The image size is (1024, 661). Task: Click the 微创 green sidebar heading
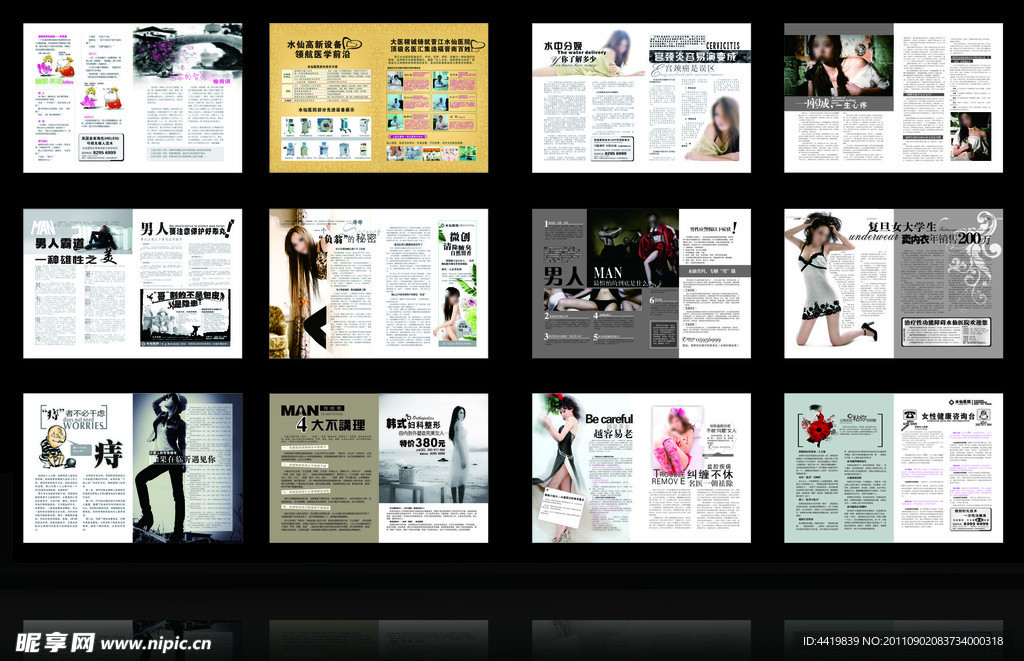[459, 236]
